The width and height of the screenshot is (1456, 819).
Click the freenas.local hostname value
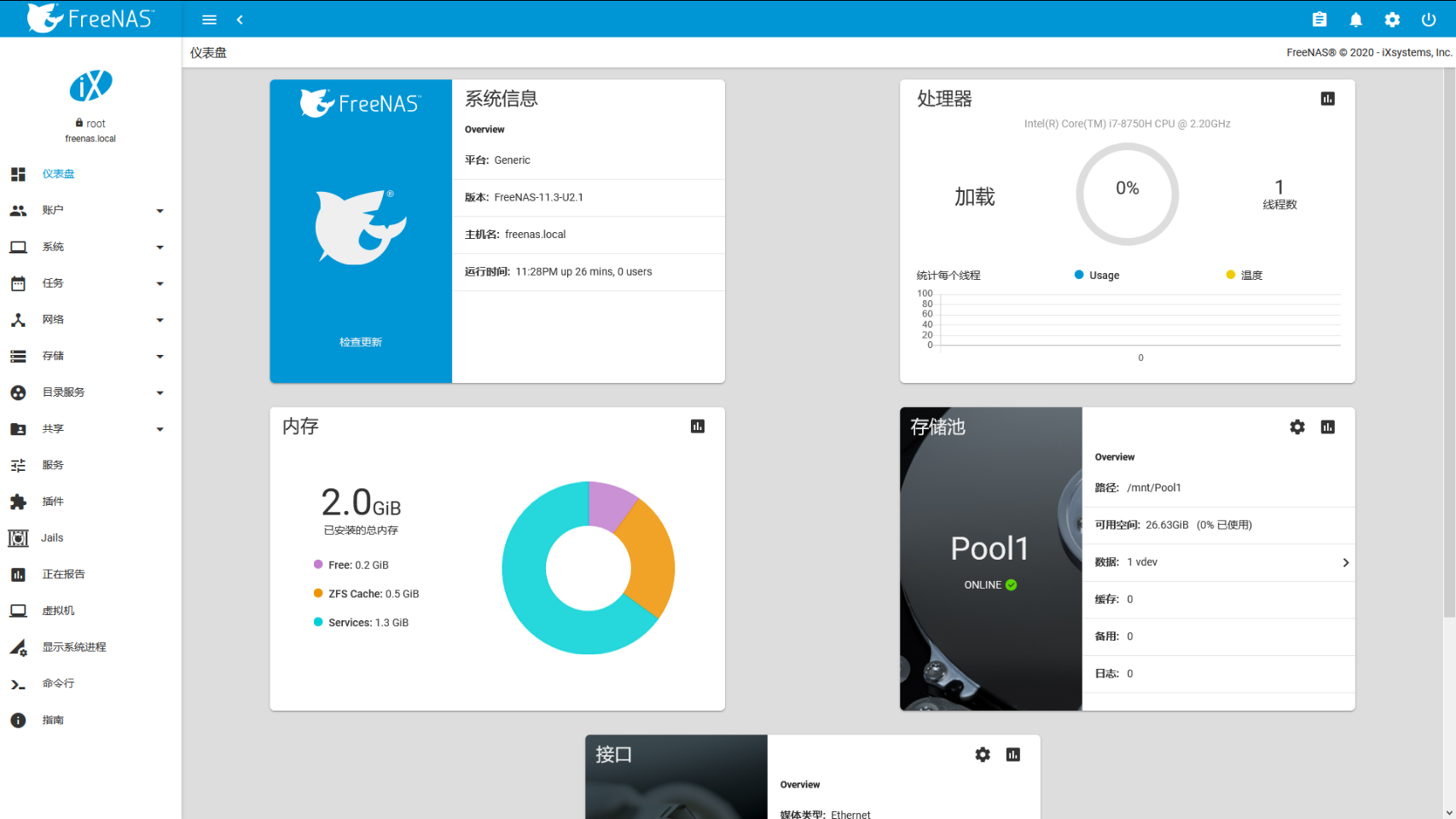535,235
